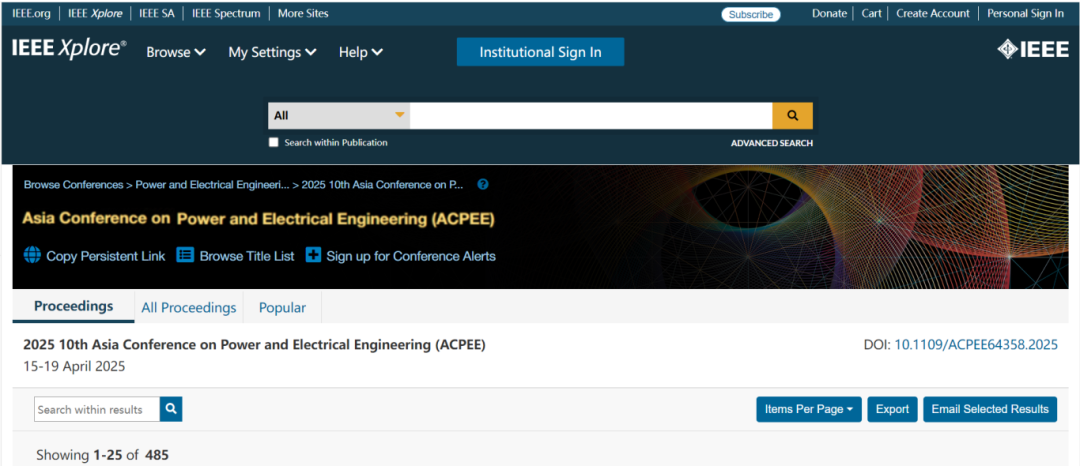Expand the My Settings menu
This screenshot has width=1080, height=466.
coord(272,52)
